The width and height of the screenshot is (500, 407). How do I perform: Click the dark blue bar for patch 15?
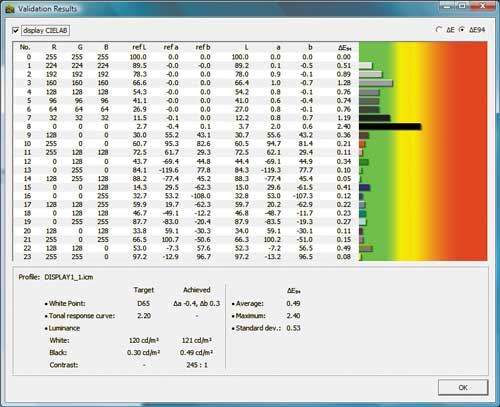tap(364, 188)
